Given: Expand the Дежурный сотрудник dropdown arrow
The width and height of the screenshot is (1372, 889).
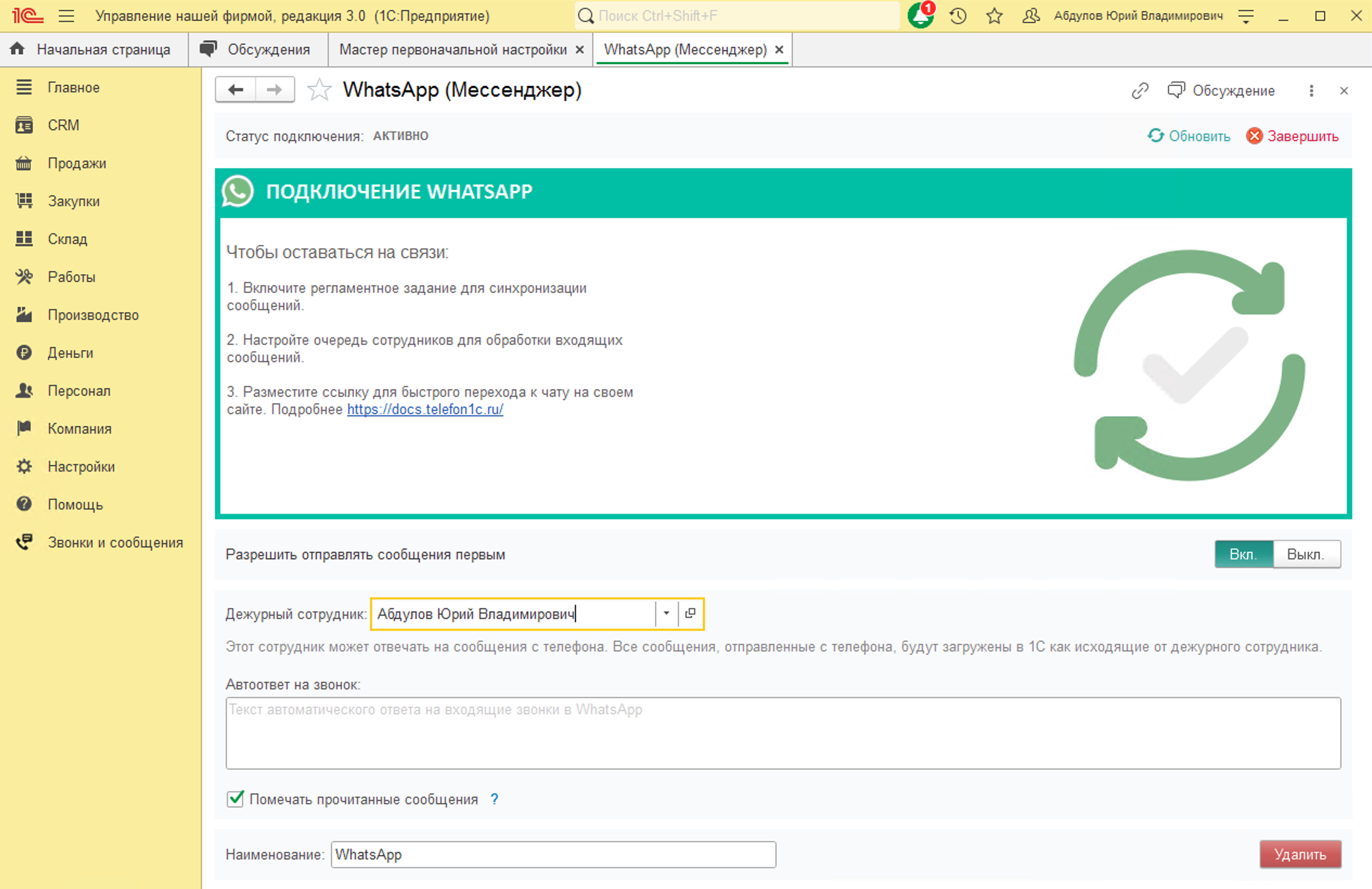Looking at the screenshot, I should click(666, 613).
